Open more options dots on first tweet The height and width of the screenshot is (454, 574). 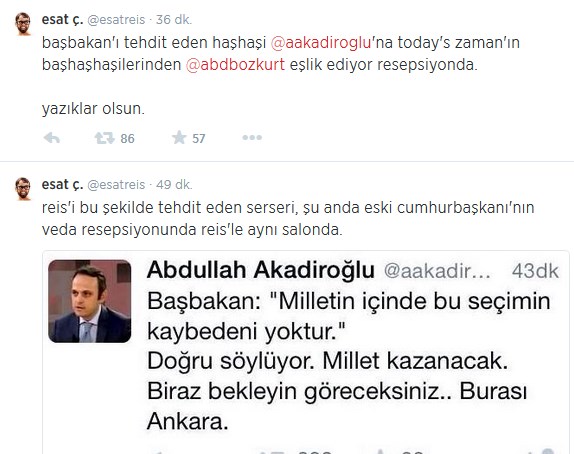[x=252, y=138]
